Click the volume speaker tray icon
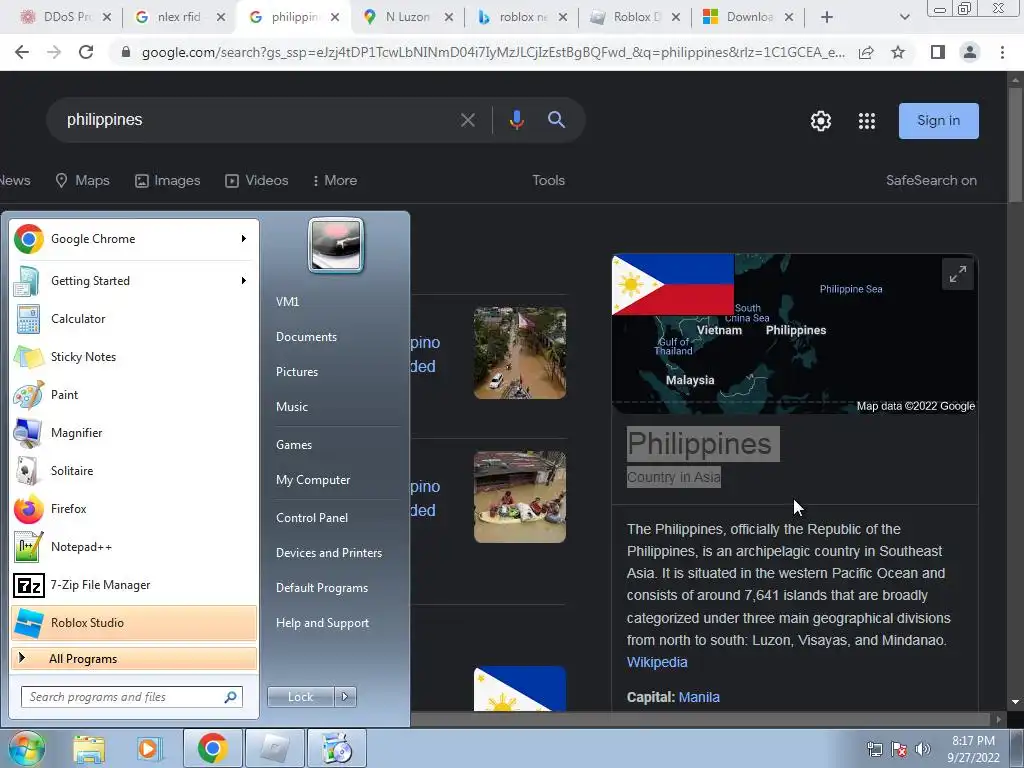The height and width of the screenshot is (768, 1024). pos(923,749)
